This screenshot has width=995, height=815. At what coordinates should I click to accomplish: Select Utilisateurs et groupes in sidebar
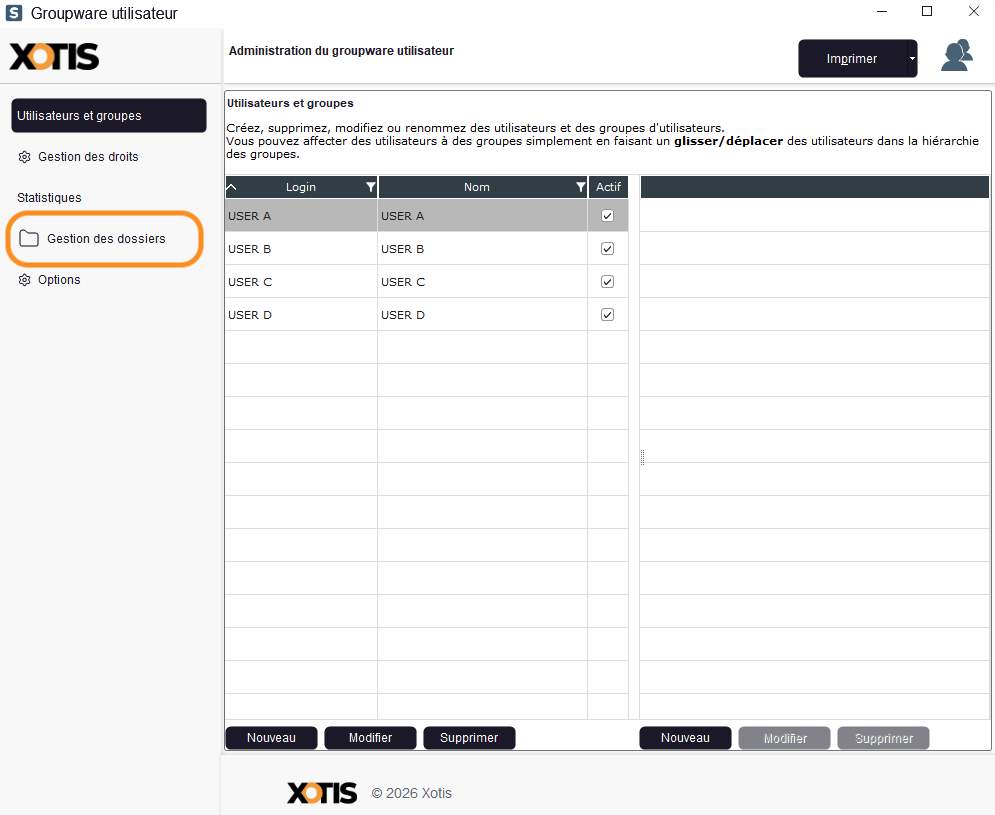(x=108, y=116)
